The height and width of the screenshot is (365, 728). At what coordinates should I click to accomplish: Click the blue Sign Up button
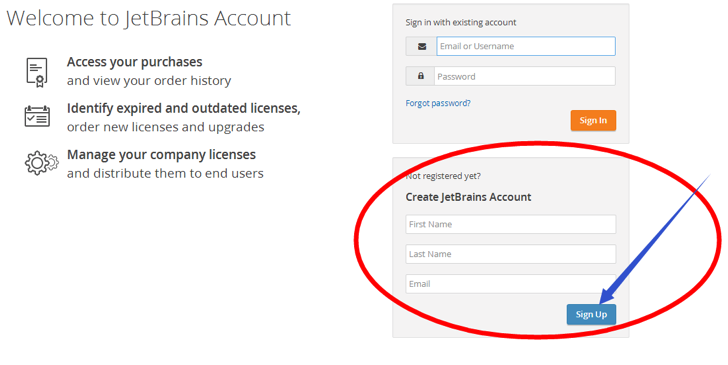[592, 314]
